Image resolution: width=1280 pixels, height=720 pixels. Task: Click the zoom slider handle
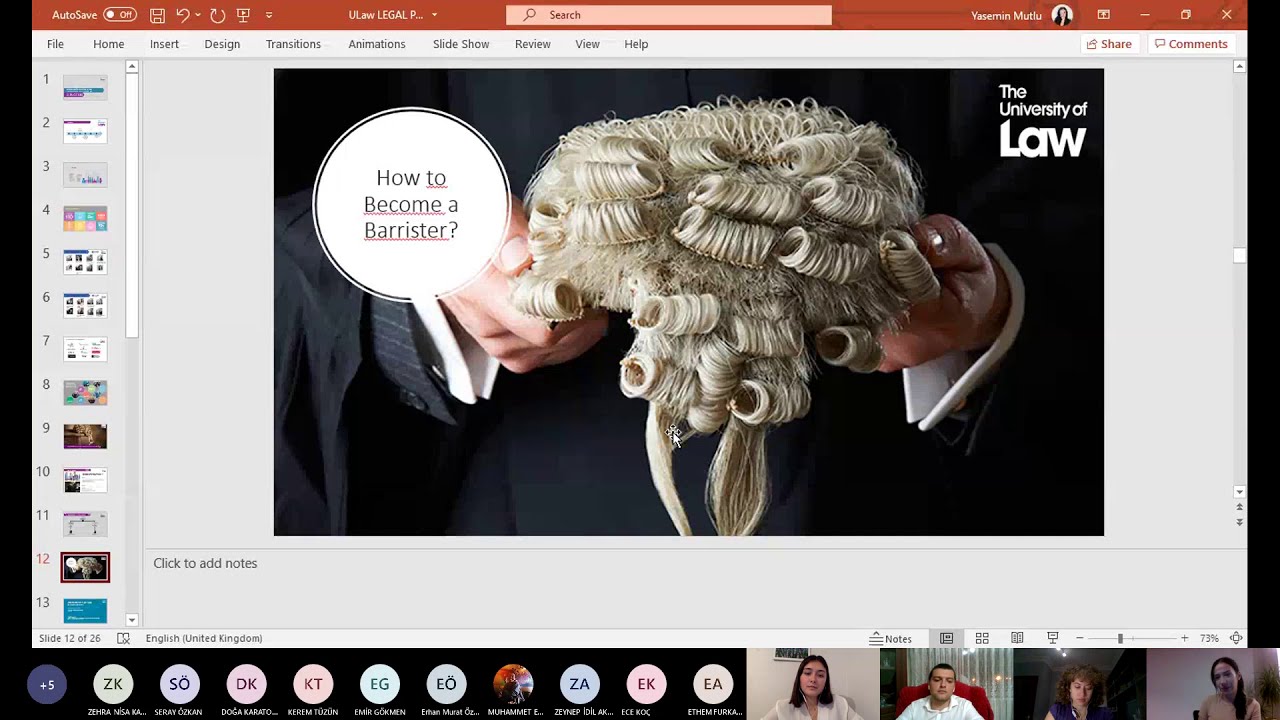pyautogui.click(x=1120, y=638)
